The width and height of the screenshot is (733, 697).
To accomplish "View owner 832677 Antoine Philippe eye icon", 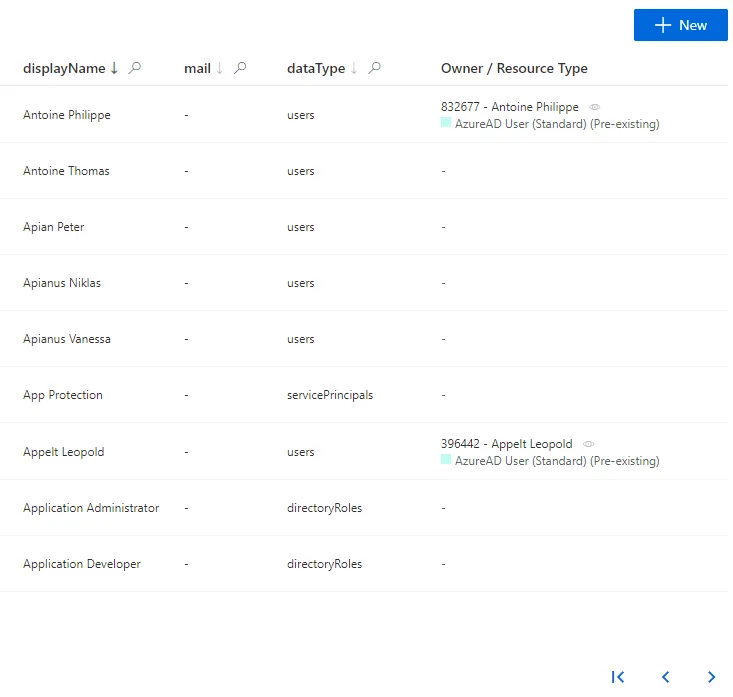I will coord(594,107).
